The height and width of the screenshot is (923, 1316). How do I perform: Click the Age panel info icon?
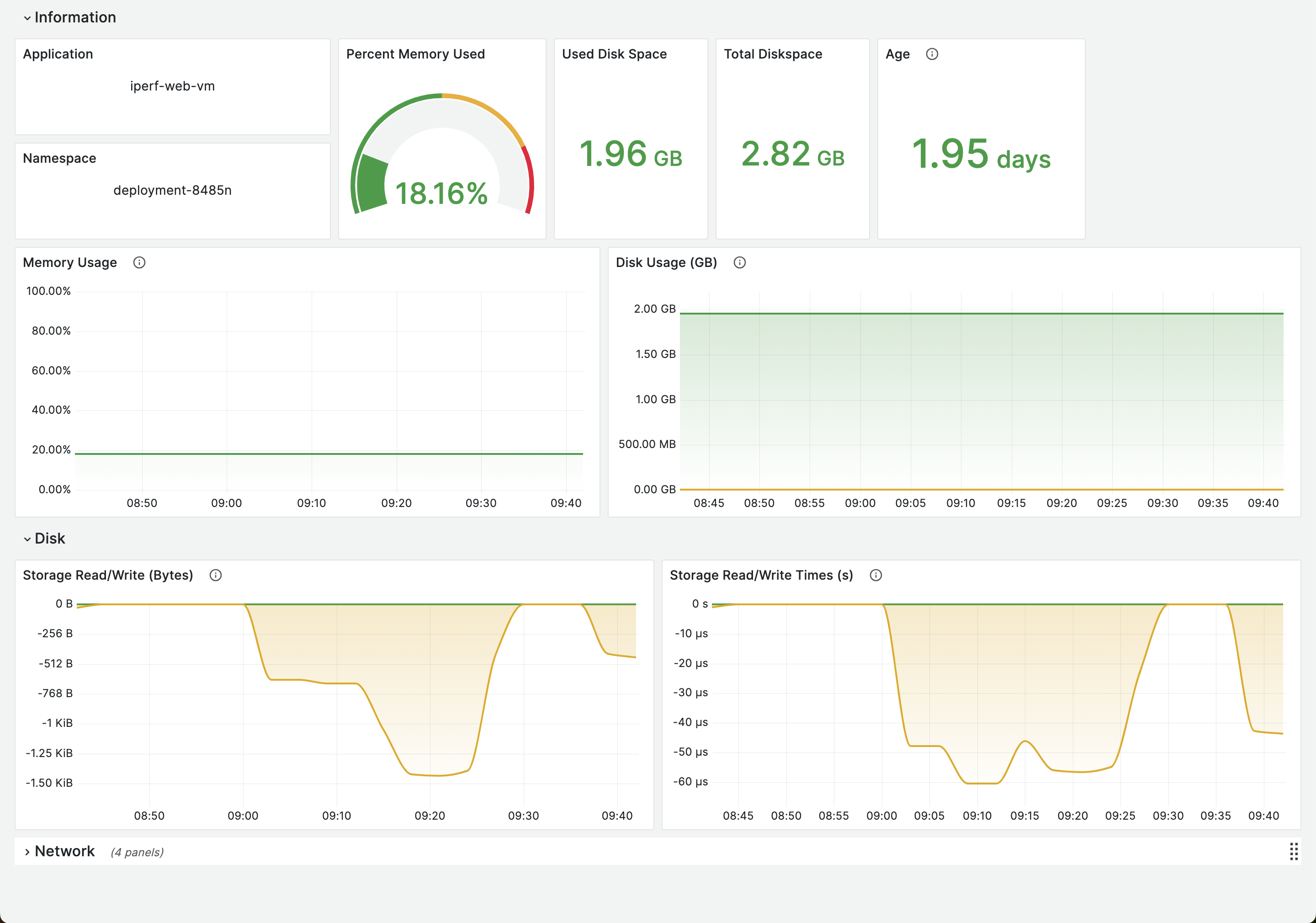(x=932, y=54)
